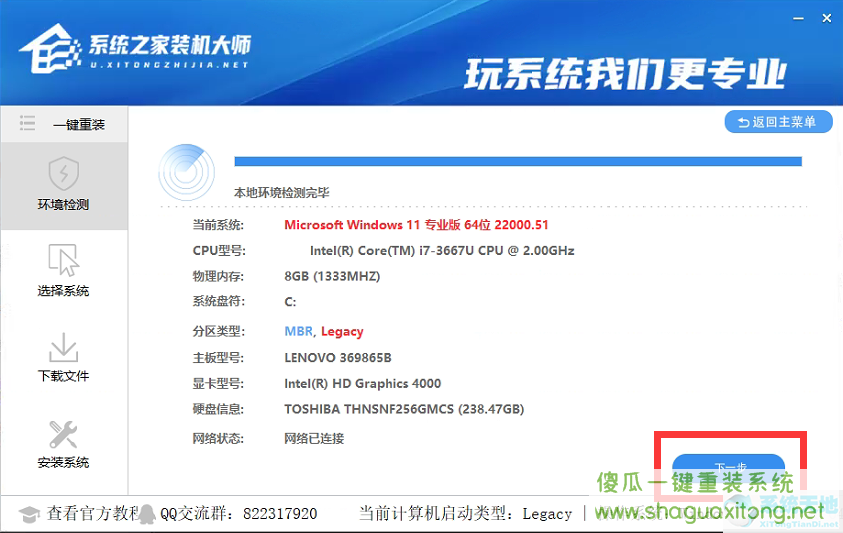Image resolution: width=843 pixels, height=533 pixels.
Task: Click the 当前计算机启动类型 Legacy text
Action: pos(465,514)
